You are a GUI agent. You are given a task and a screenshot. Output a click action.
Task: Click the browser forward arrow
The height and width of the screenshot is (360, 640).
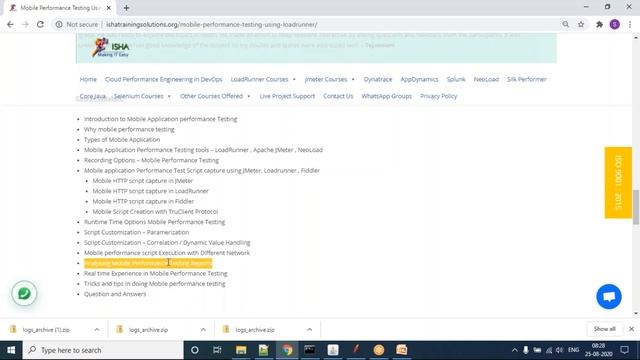coord(25,24)
